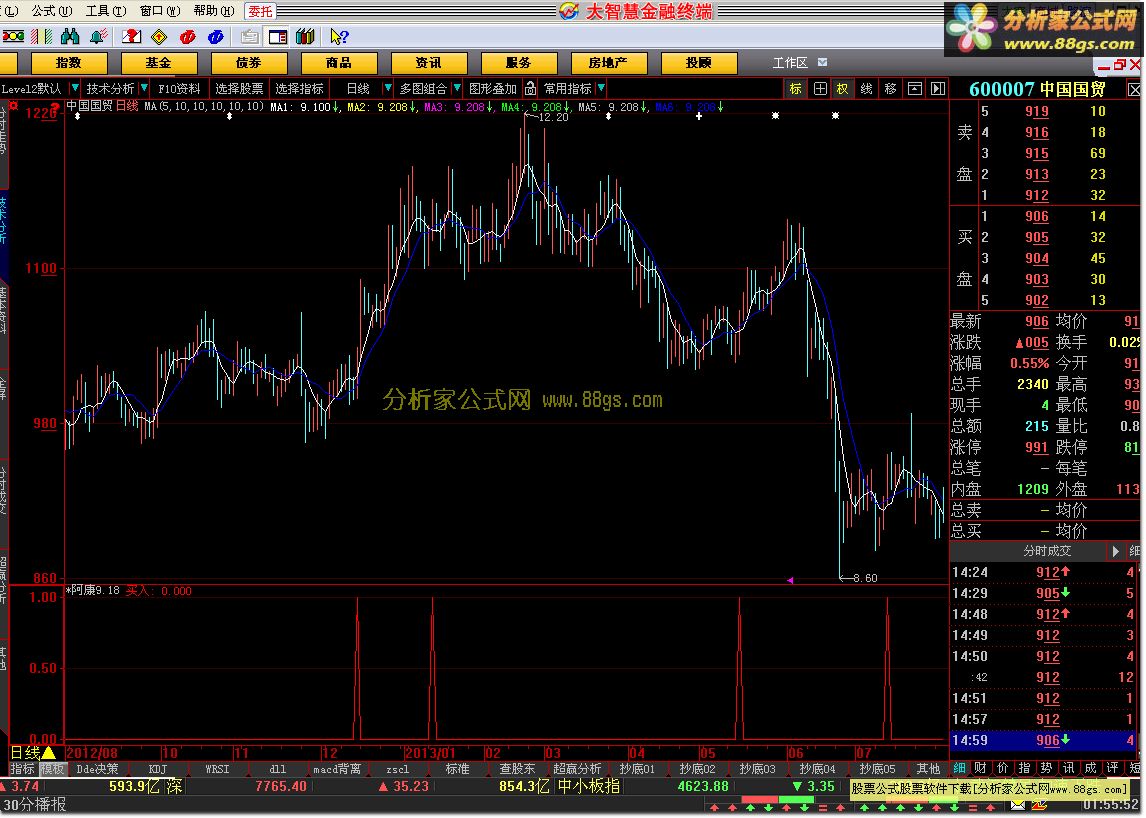Viewport: 1146px width, 818px height.
Task: Click the red circular info icon
Action: pos(188,37)
